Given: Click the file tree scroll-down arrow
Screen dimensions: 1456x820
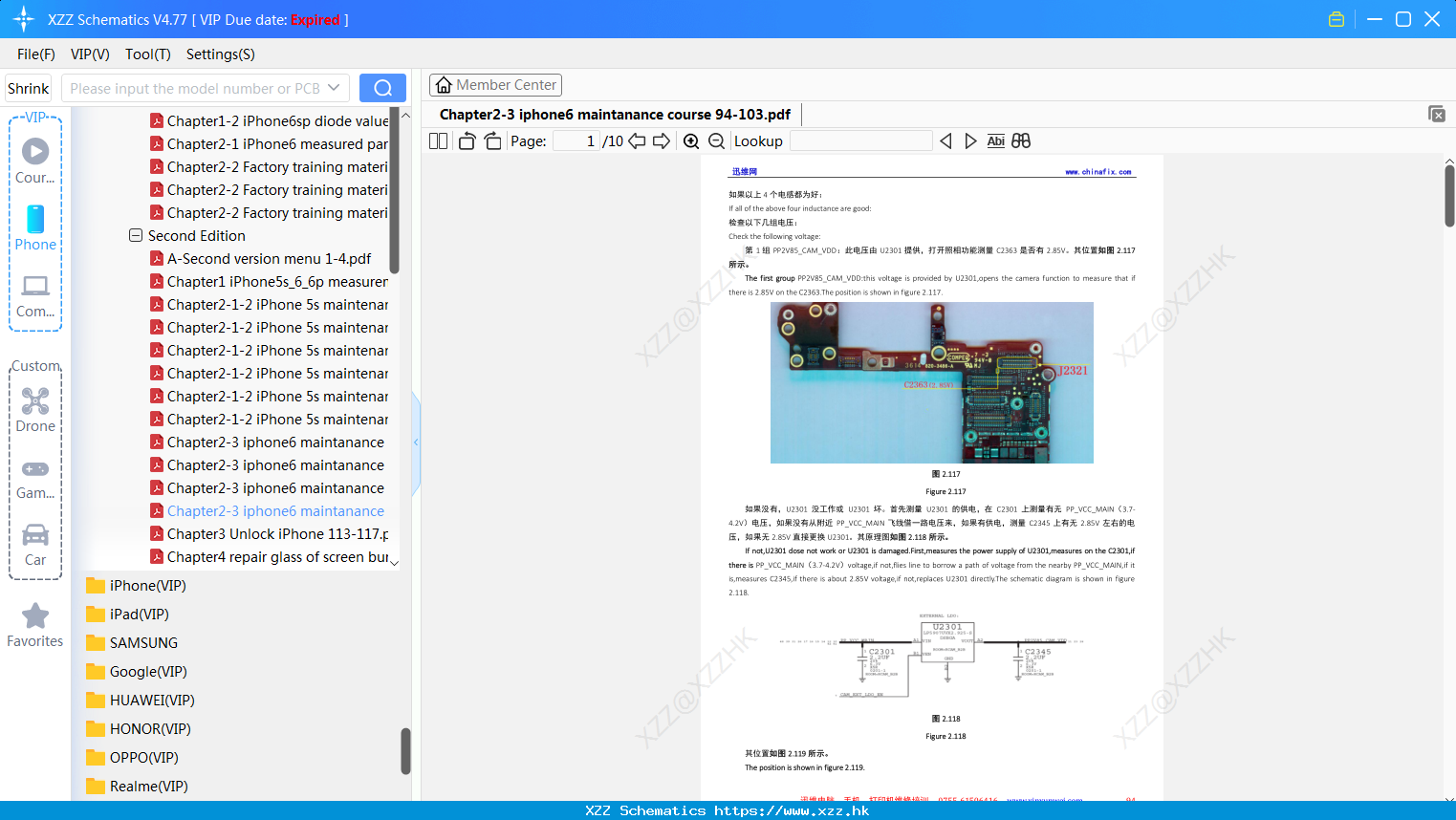Looking at the screenshot, I should click(x=395, y=563).
